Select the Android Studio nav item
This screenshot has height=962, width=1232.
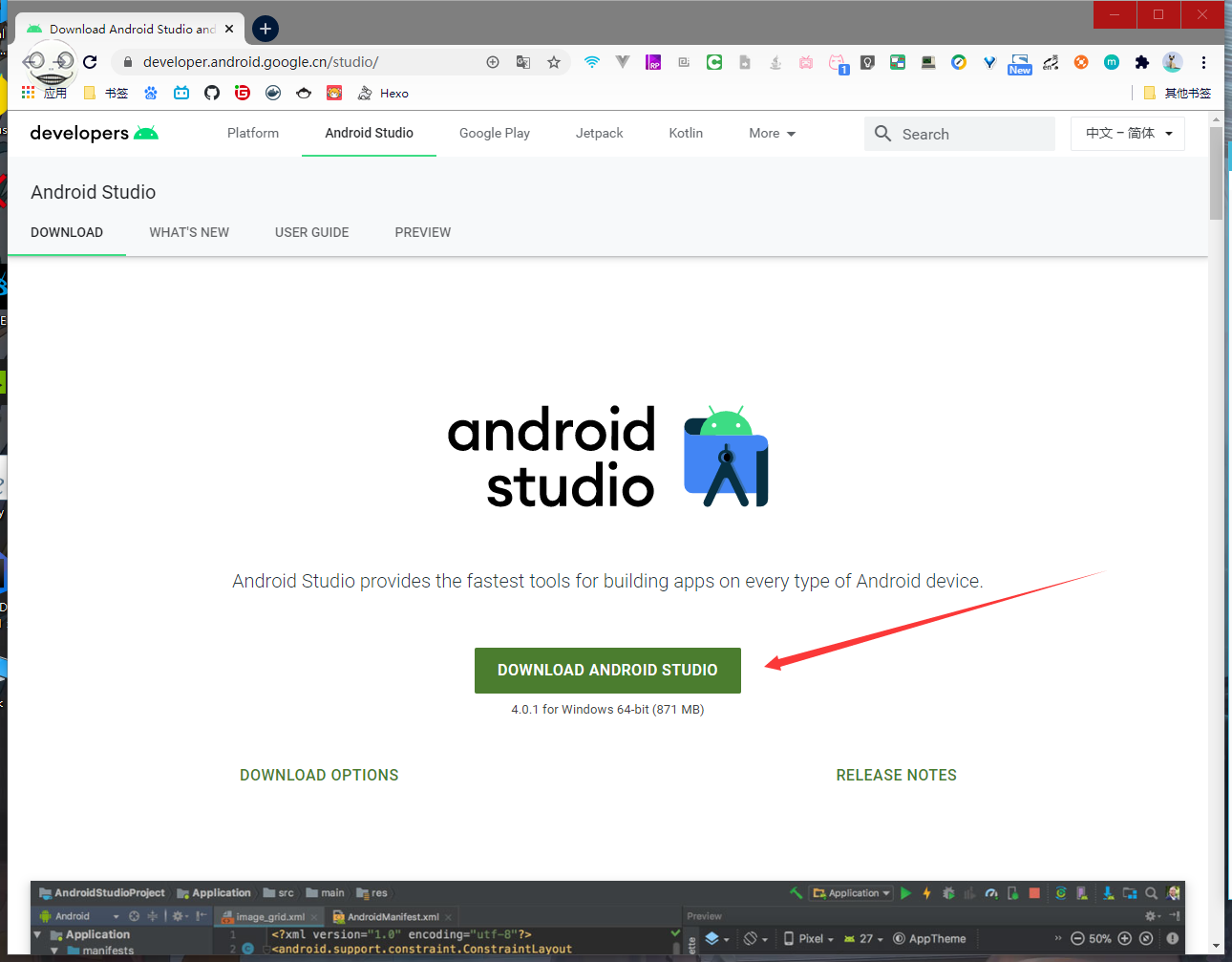[x=369, y=134]
